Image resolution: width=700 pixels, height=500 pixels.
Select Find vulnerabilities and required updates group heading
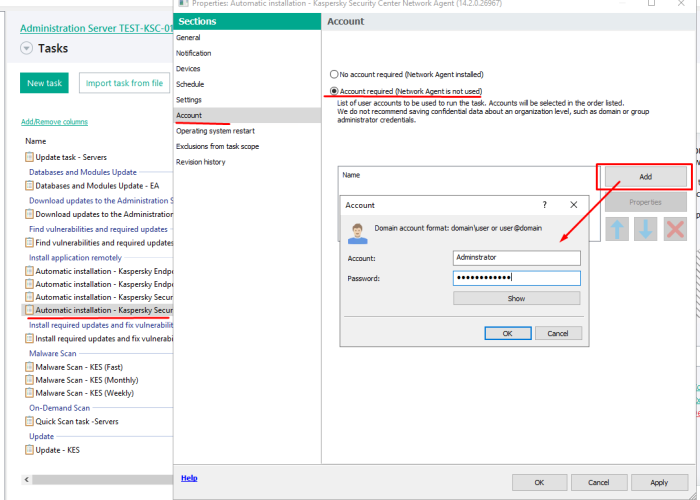pyautogui.click(x=98, y=229)
